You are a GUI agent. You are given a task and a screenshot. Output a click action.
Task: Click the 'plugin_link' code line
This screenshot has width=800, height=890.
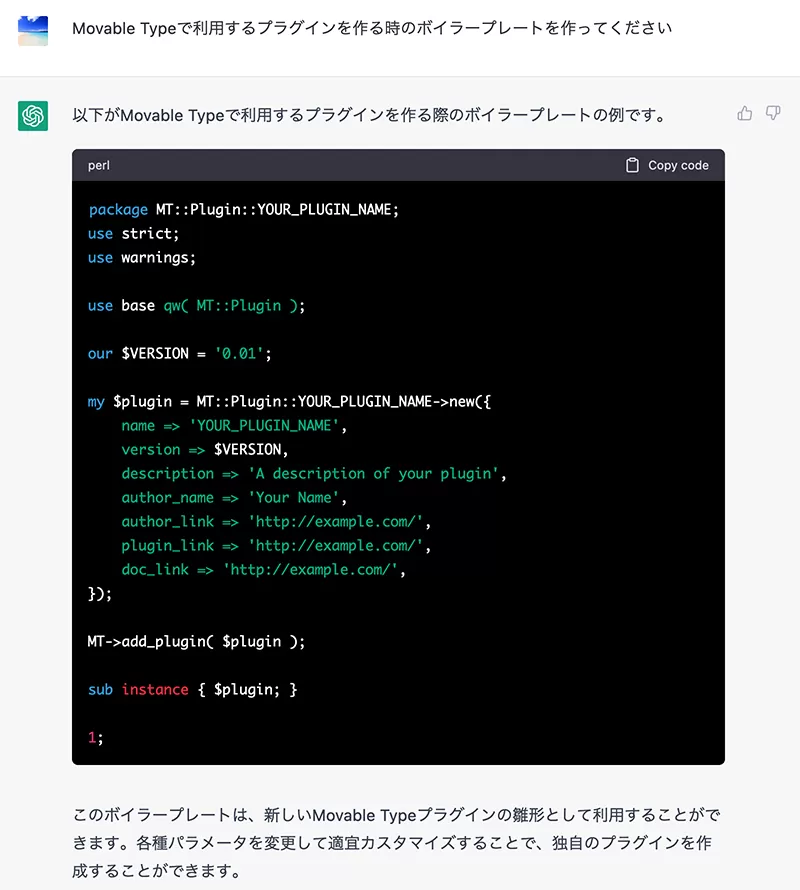click(x=276, y=546)
